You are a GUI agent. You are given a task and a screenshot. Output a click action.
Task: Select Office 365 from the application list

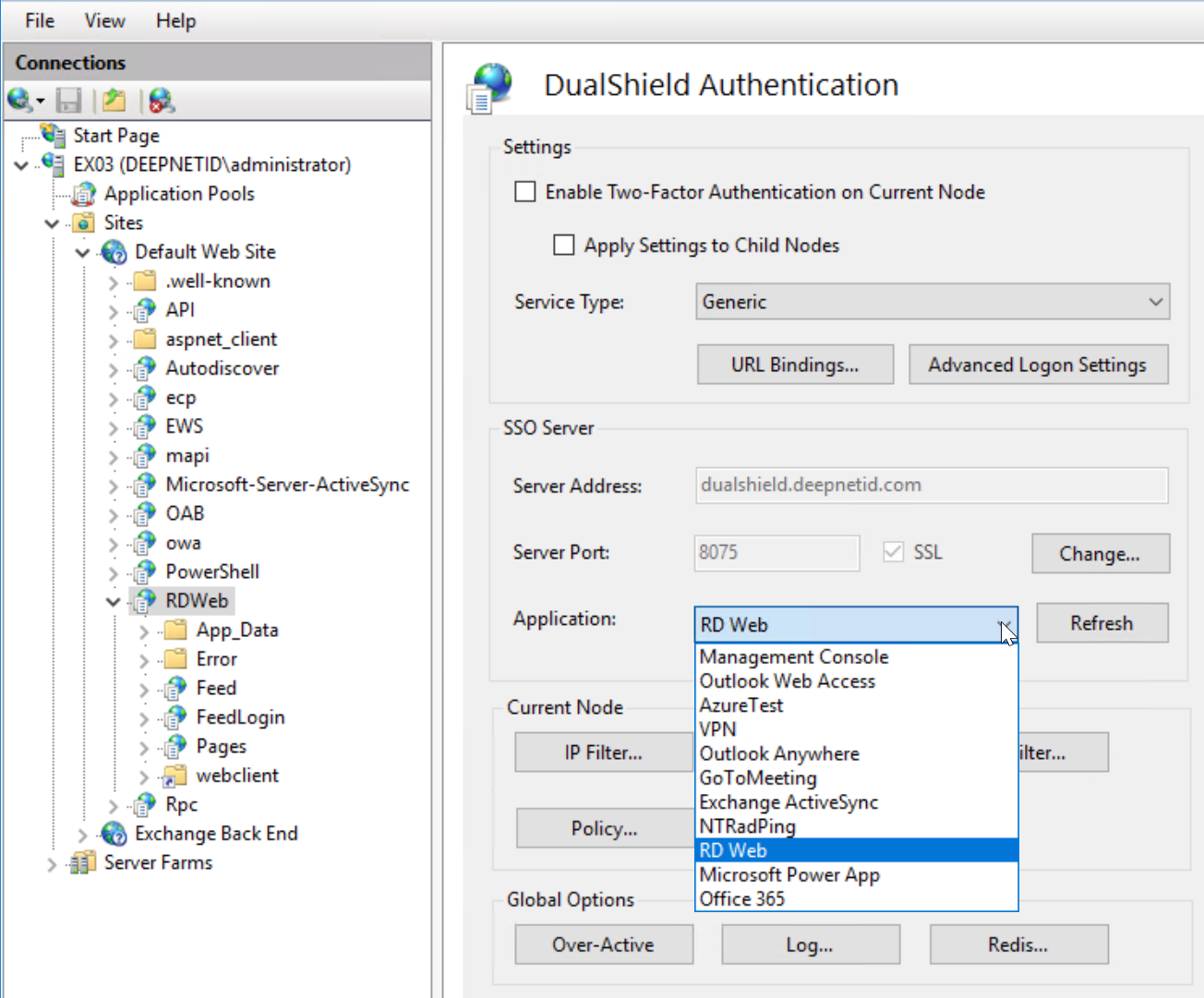pos(742,898)
